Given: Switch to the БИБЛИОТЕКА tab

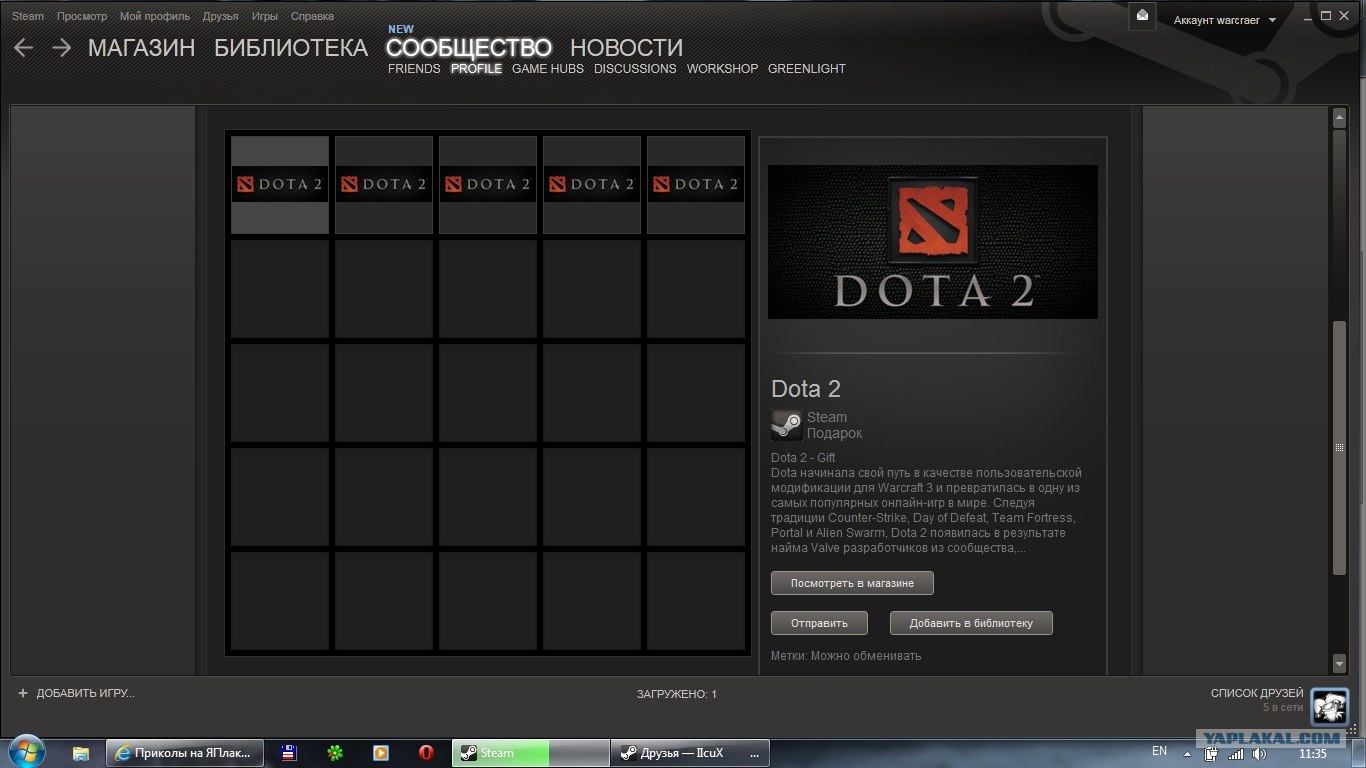Looking at the screenshot, I should (290, 47).
